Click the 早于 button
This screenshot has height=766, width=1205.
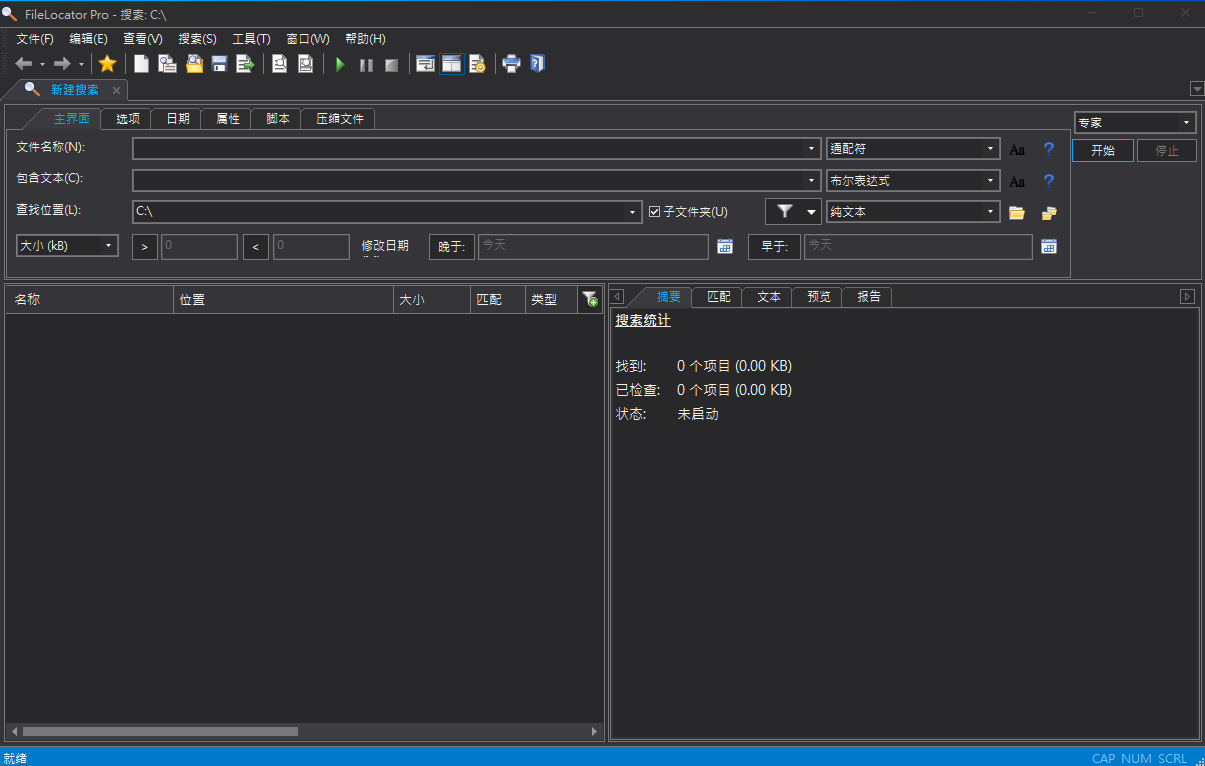(774, 247)
